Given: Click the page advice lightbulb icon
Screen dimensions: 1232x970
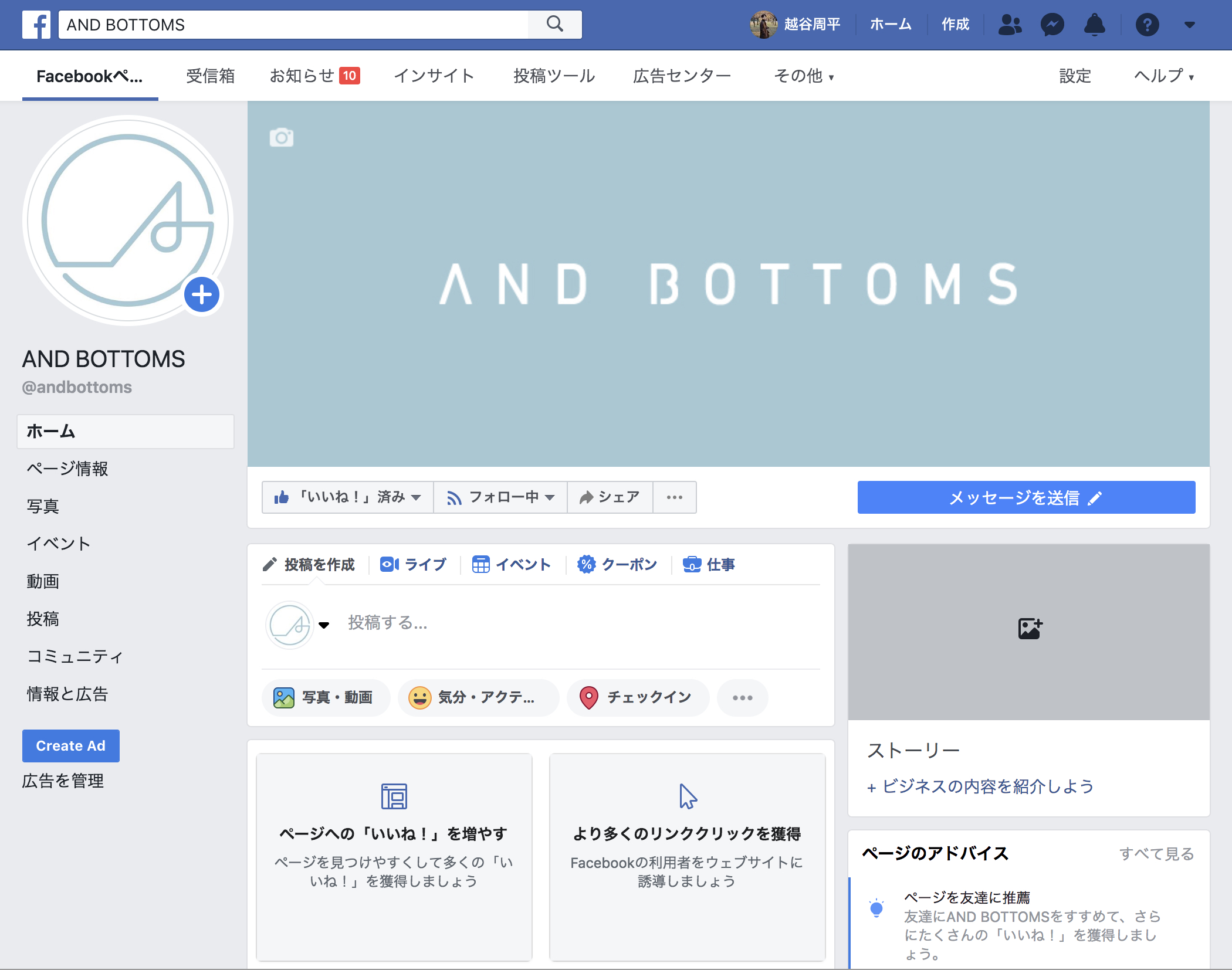Looking at the screenshot, I should 876,908.
